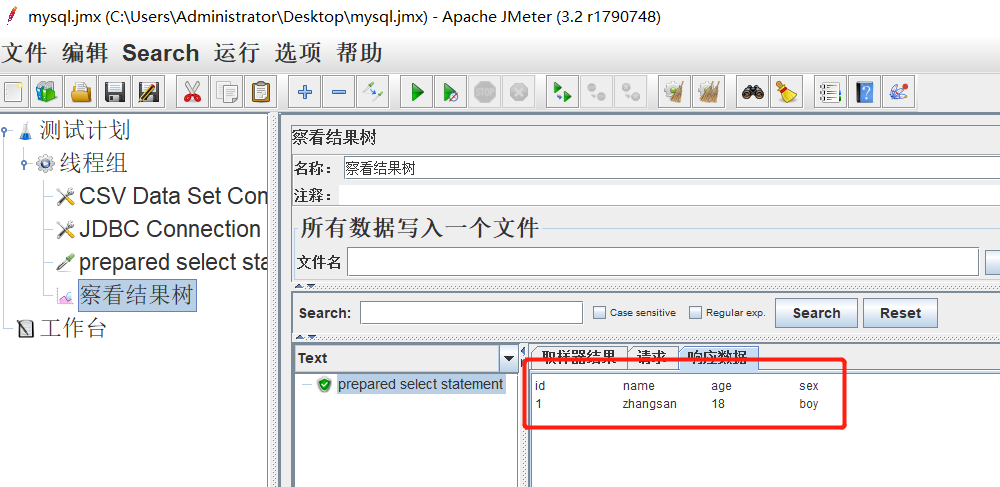This screenshot has width=1000, height=487.
Task: Click the Reset Search broom icon
Action: click(786, 92)
